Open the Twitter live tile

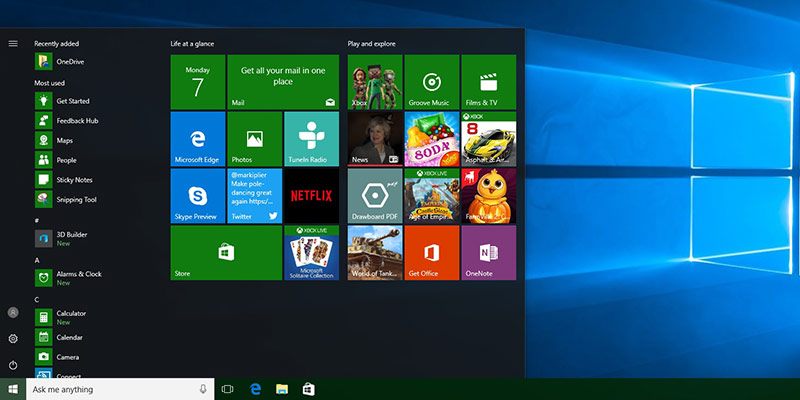[255, 196]
